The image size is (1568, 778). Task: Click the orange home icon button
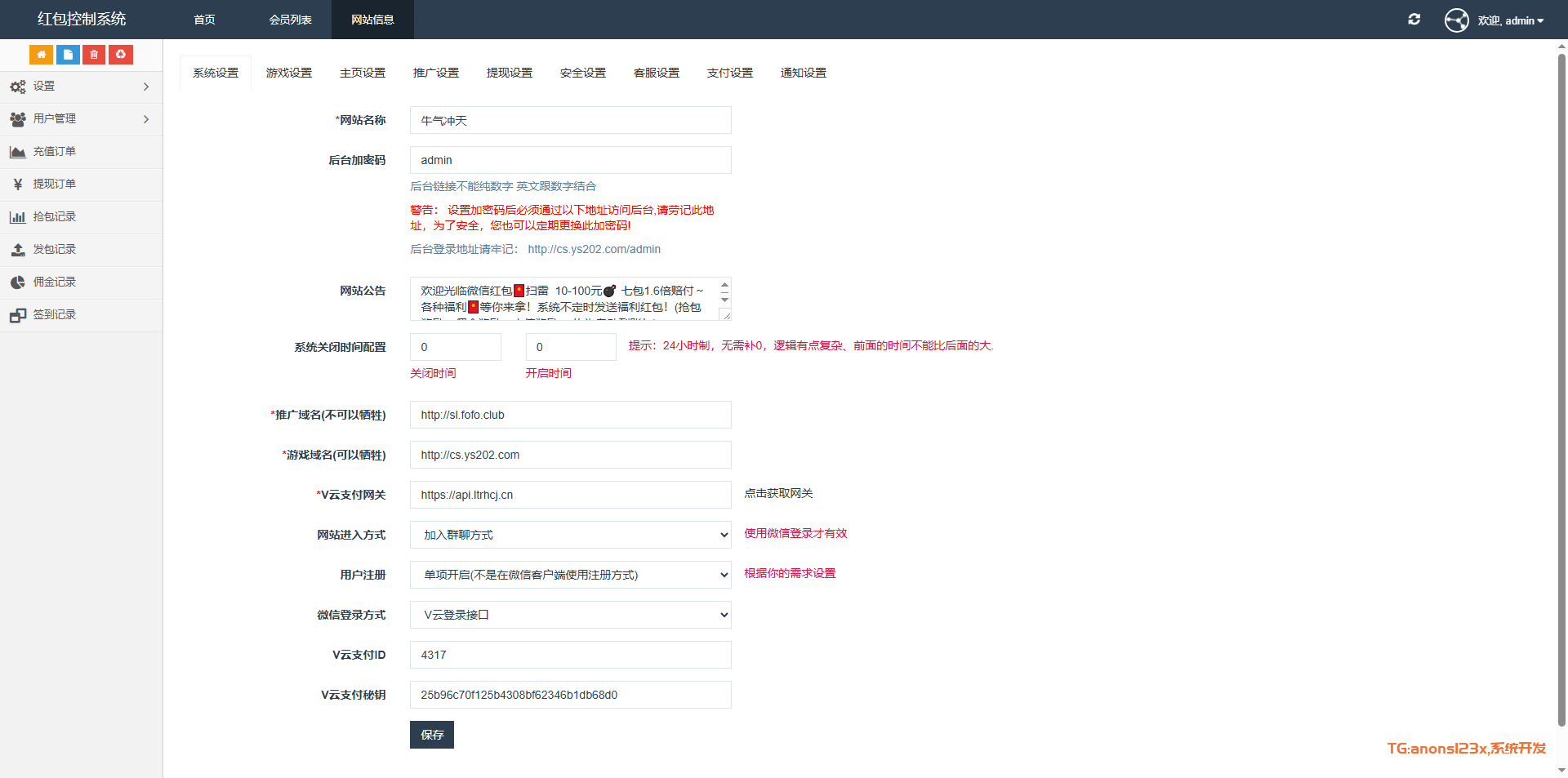(x=41, y=55)
